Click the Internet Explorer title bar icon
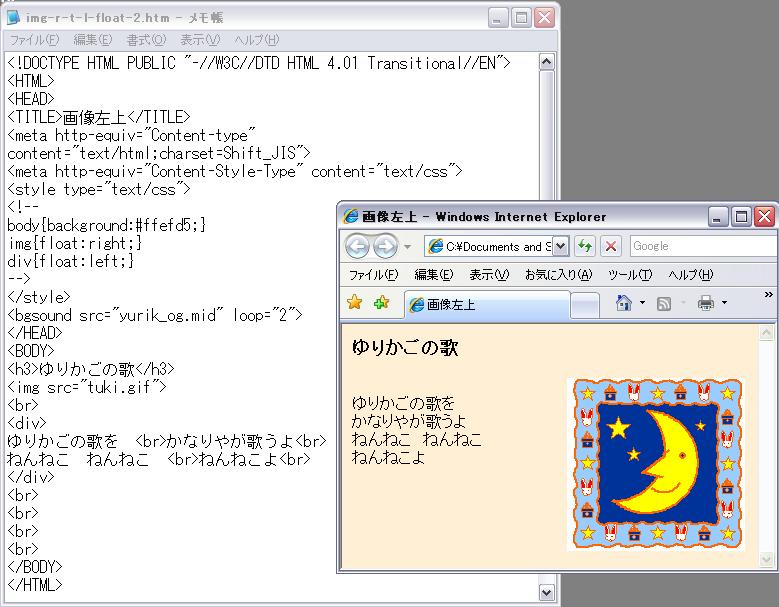 tap(350, 216)
